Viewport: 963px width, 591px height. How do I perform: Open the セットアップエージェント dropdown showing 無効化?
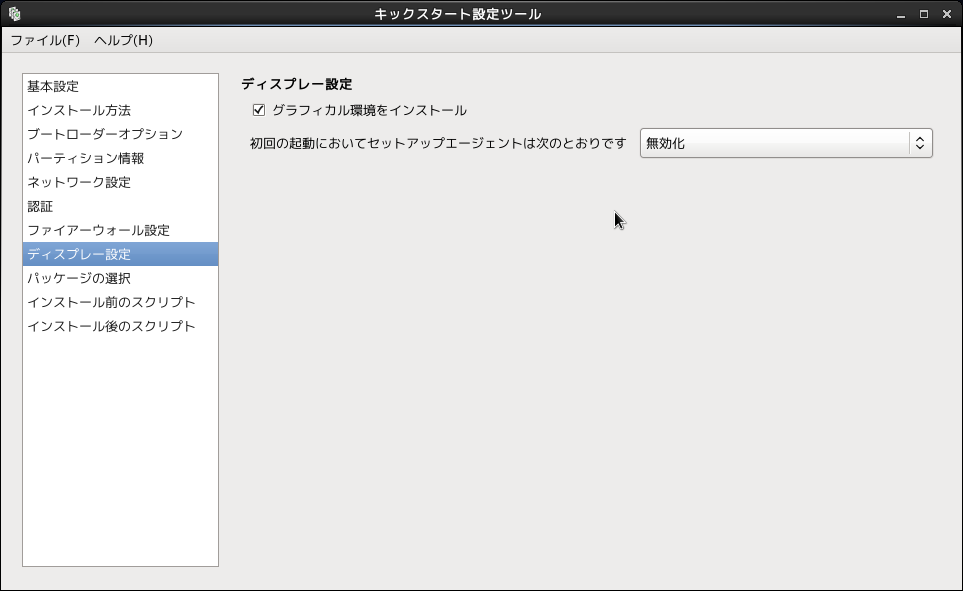[x=774, y=143]
